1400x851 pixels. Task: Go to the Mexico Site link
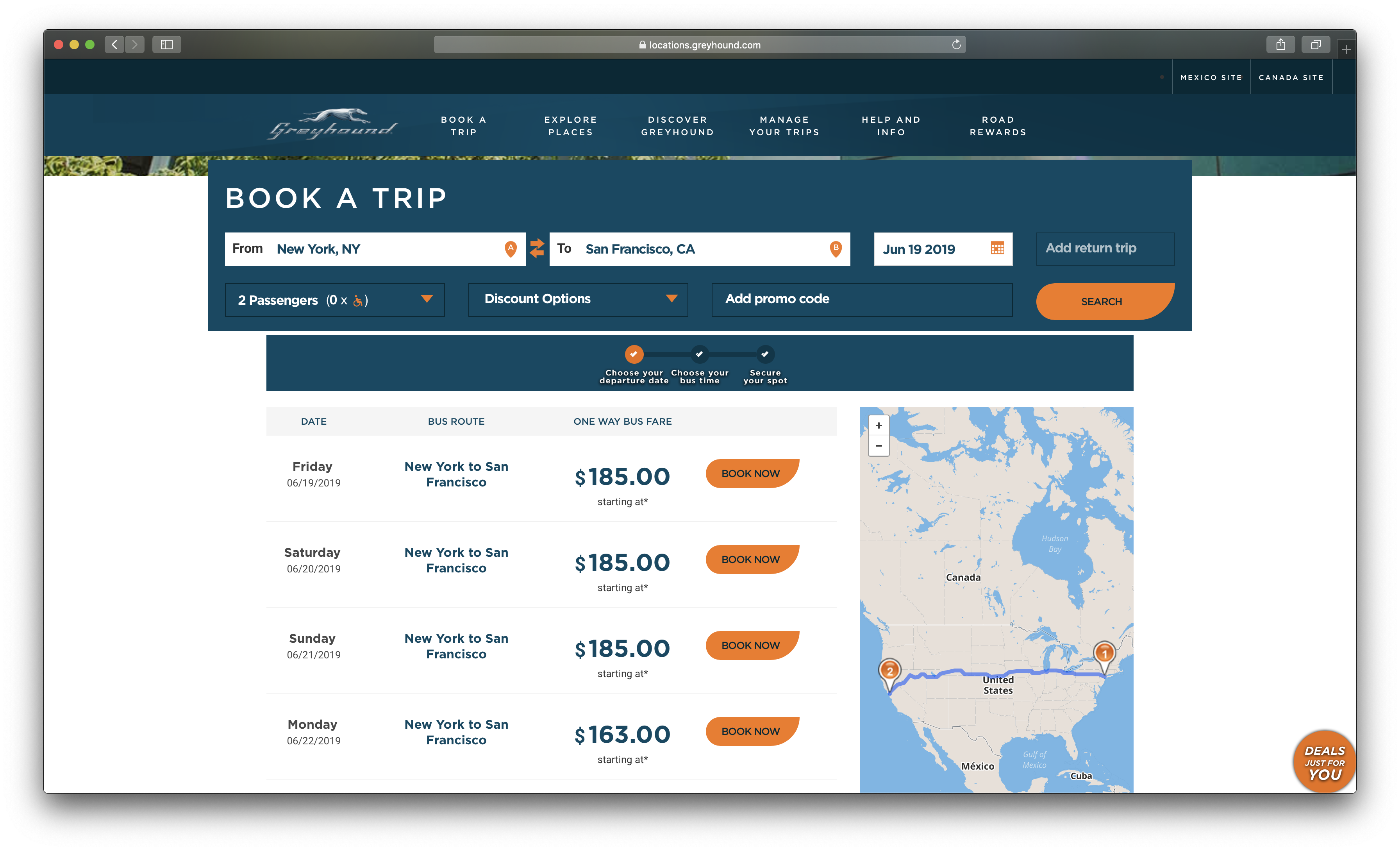[x=1211, y=77]
